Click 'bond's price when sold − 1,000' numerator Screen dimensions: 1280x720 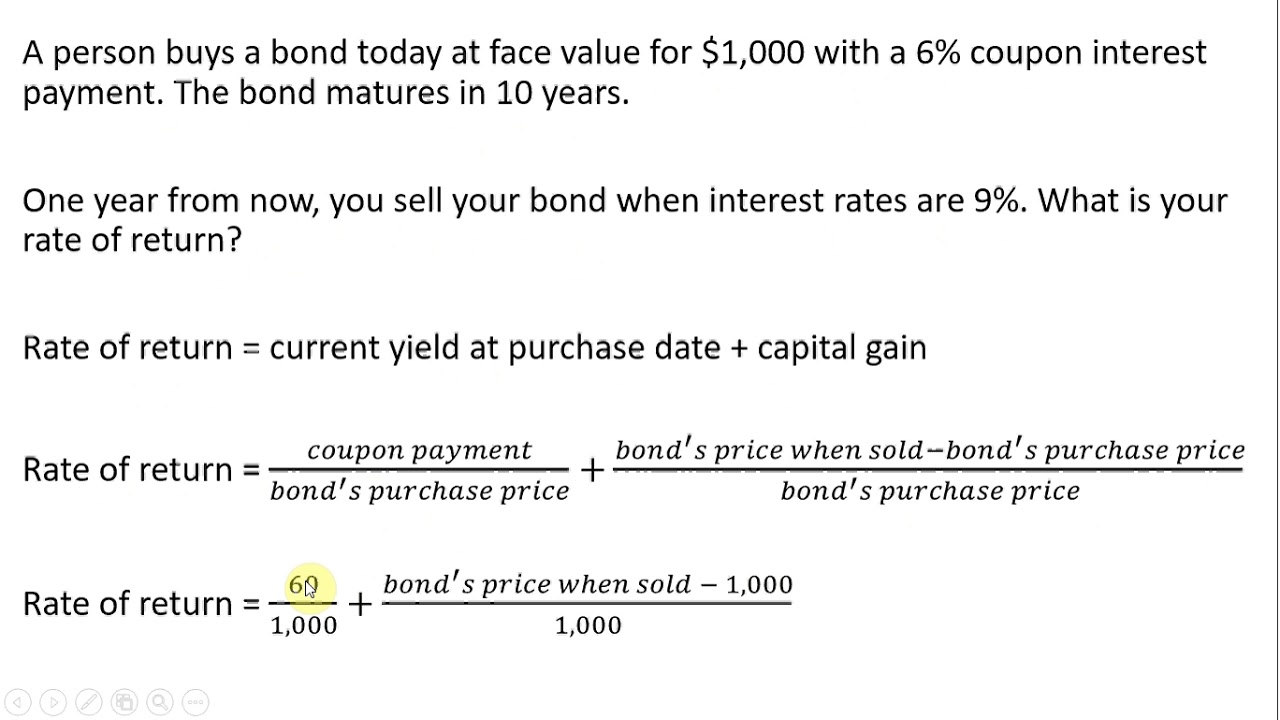(x=587, y=584)
